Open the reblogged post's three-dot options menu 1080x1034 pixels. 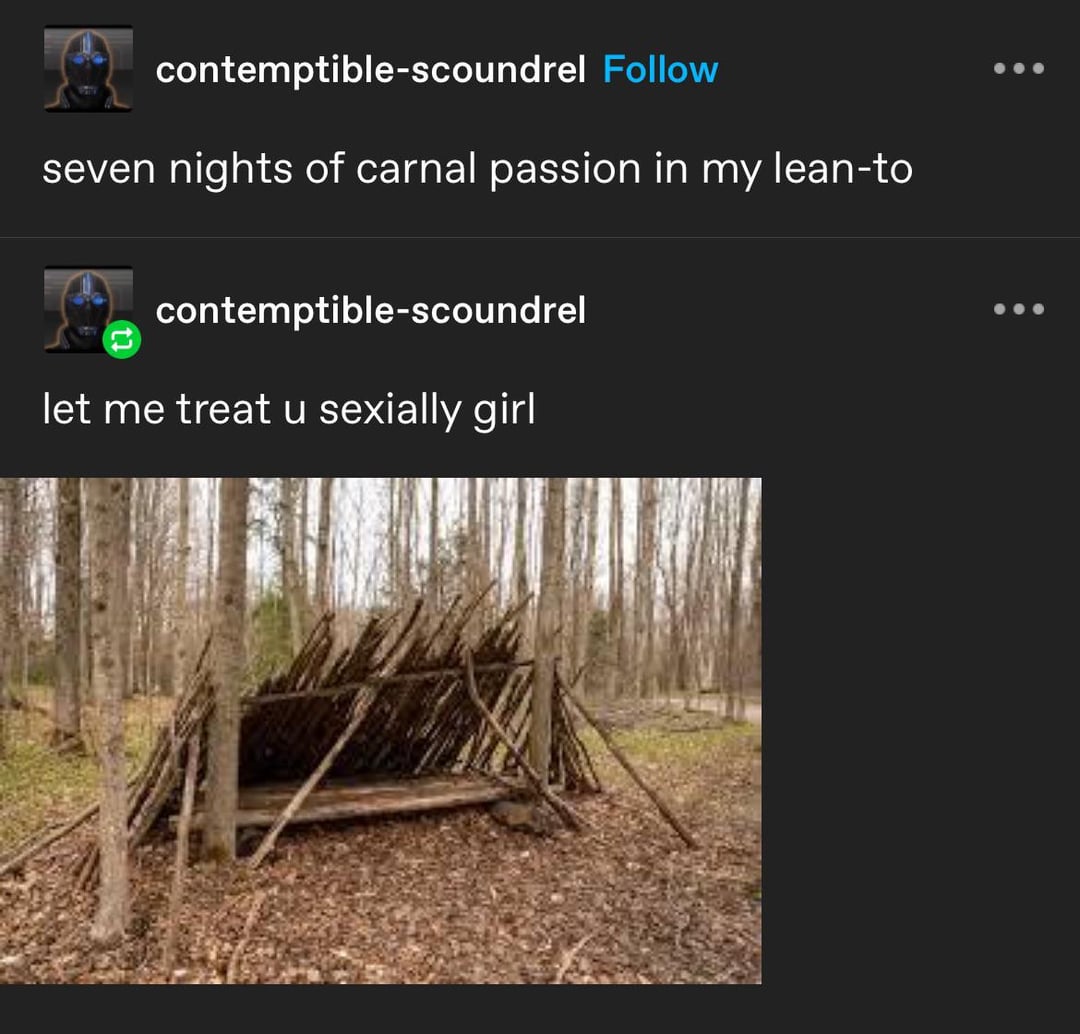click(x=1019, y=309)
